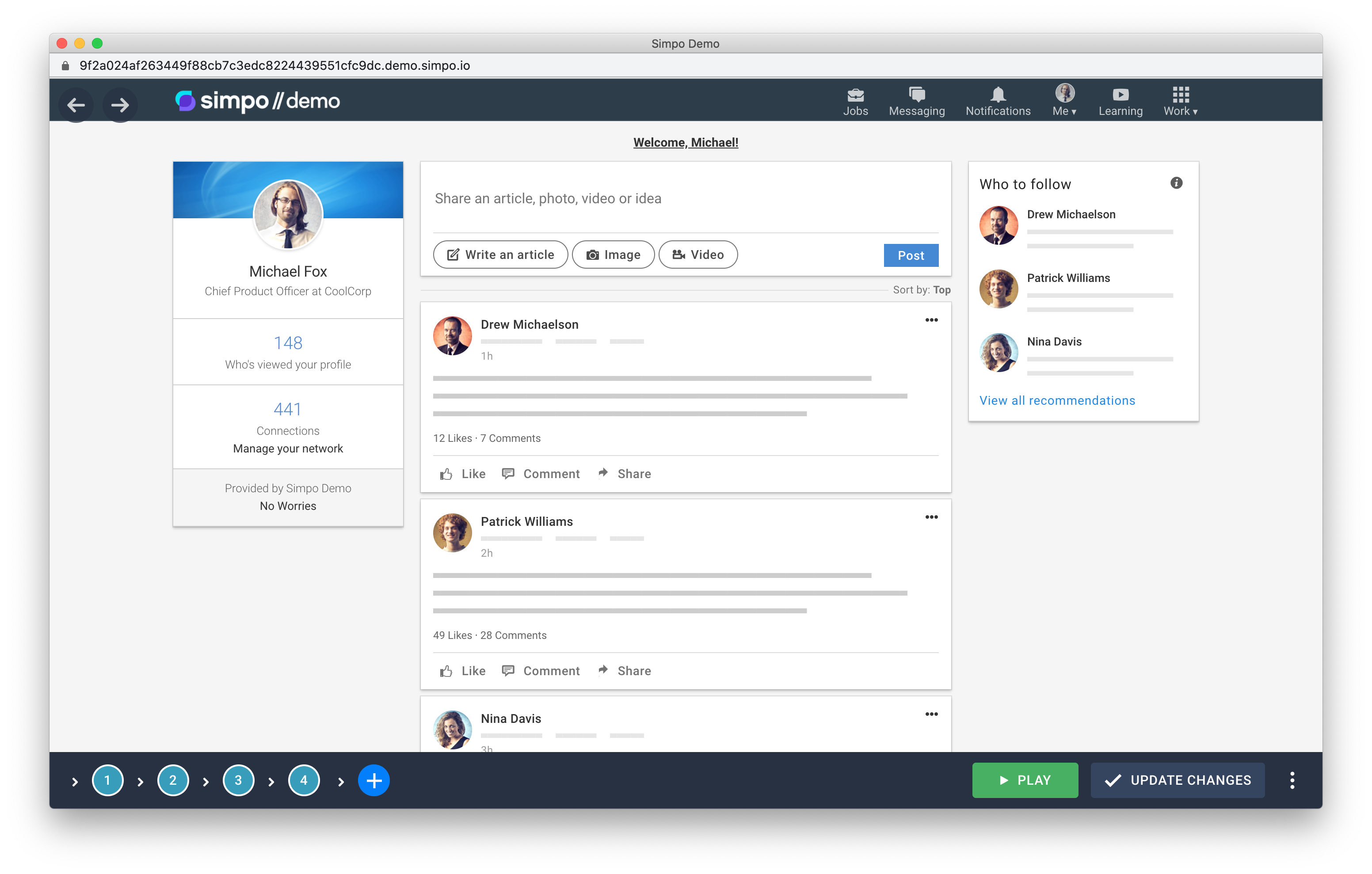Click the No Worries link
Image resolution: width=1372 pixels, height=874 pixels.
point(288,506)
